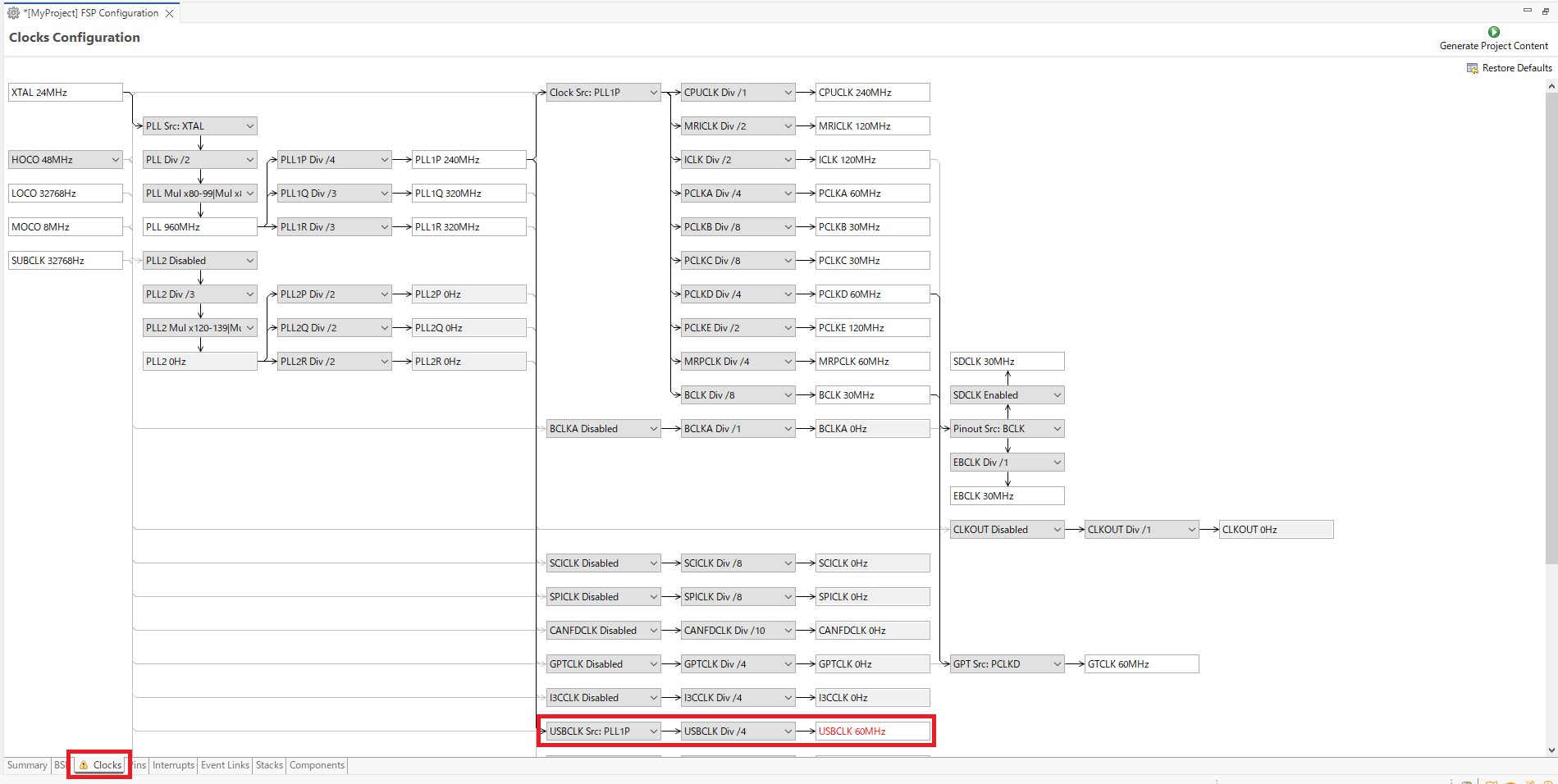This screenshot has height=784, width=1558.
Task: Click the scroll-down arrow of the clock diagram
Action: pos(1551,750)
